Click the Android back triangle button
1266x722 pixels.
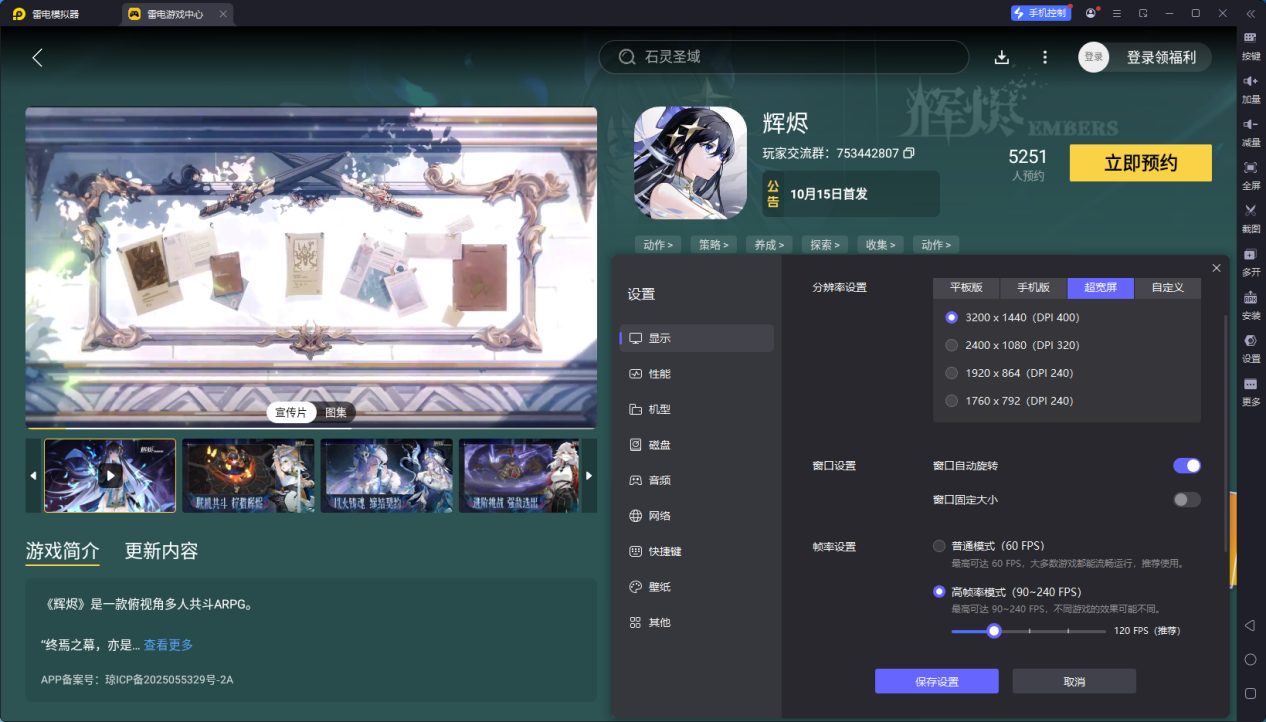pyautogui.click(x=1250, y=625)
